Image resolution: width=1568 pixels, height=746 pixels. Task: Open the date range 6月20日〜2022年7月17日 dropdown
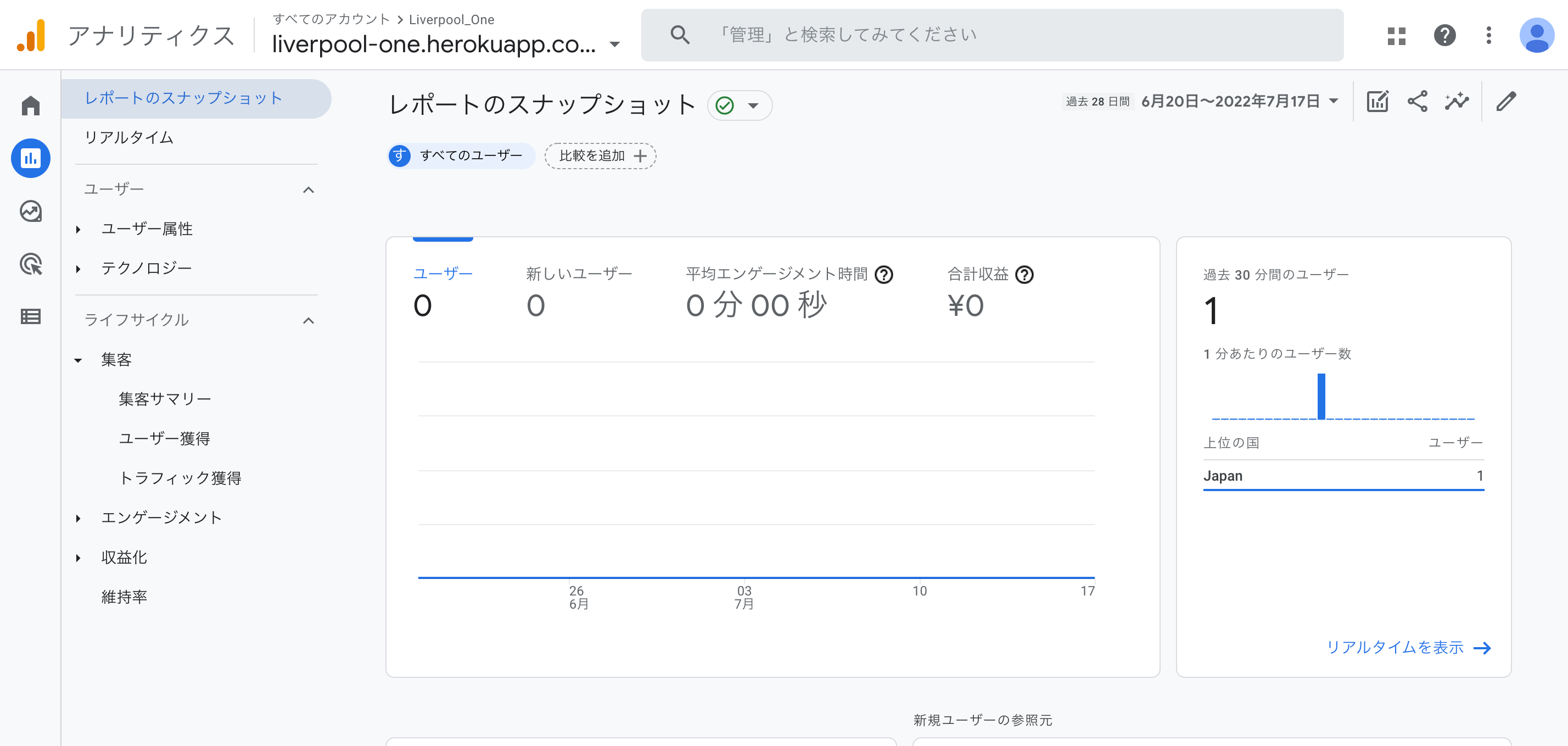coord(1240,101)
